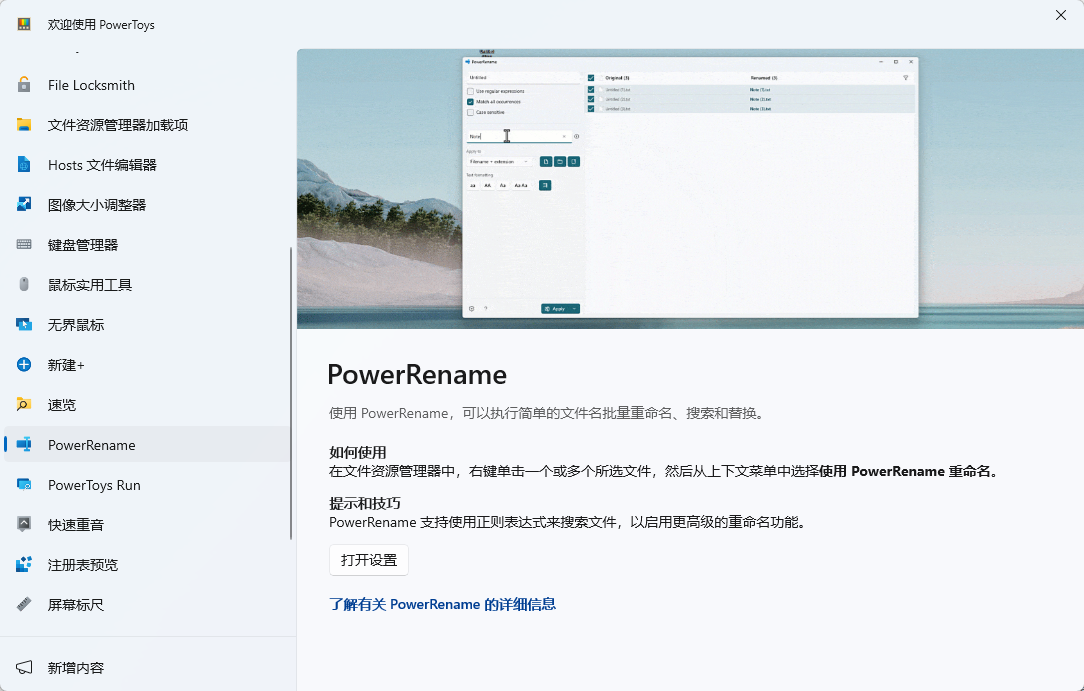Viewport: 1084px width, 691px height.
Task: Click the File Explorer add-ons folder icon
Action: 24,125
